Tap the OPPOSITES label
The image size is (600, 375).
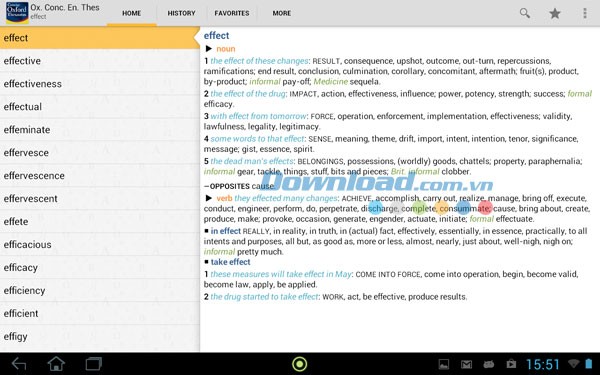click(x=230, y=186)
